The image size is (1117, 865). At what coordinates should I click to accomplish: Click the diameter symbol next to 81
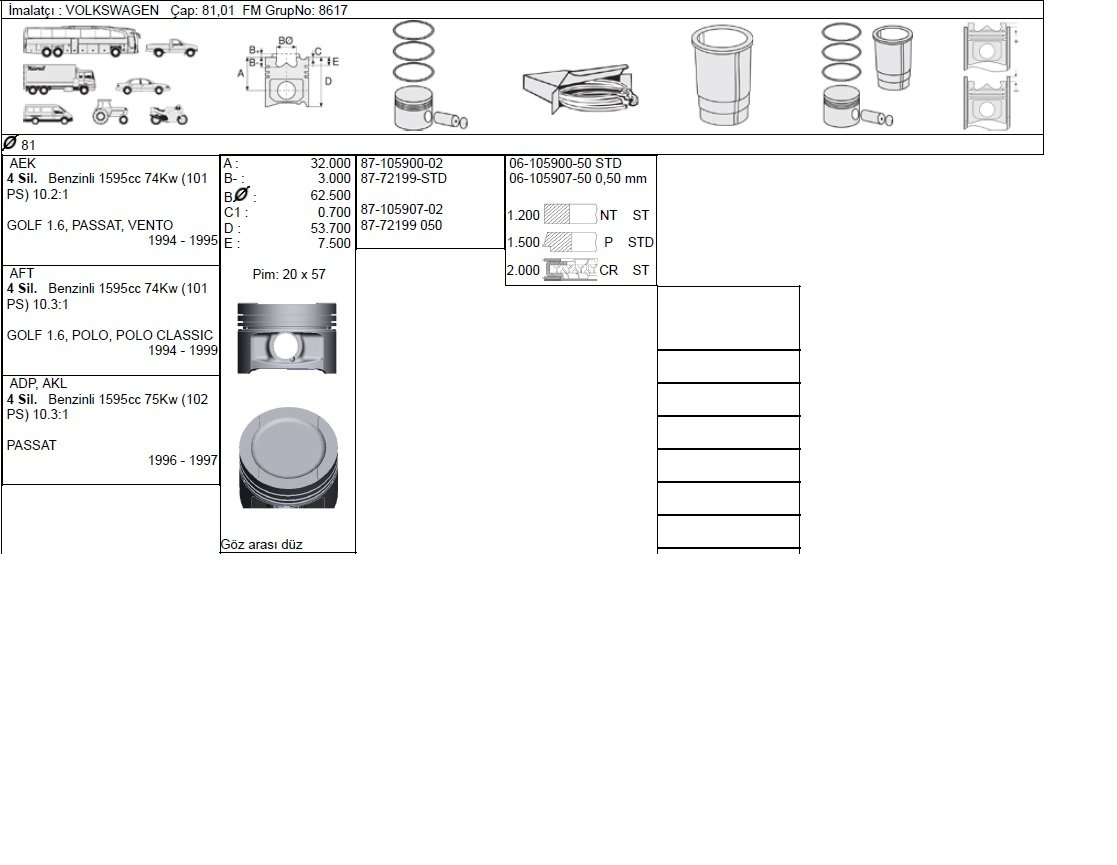click(x=10, y=143)
